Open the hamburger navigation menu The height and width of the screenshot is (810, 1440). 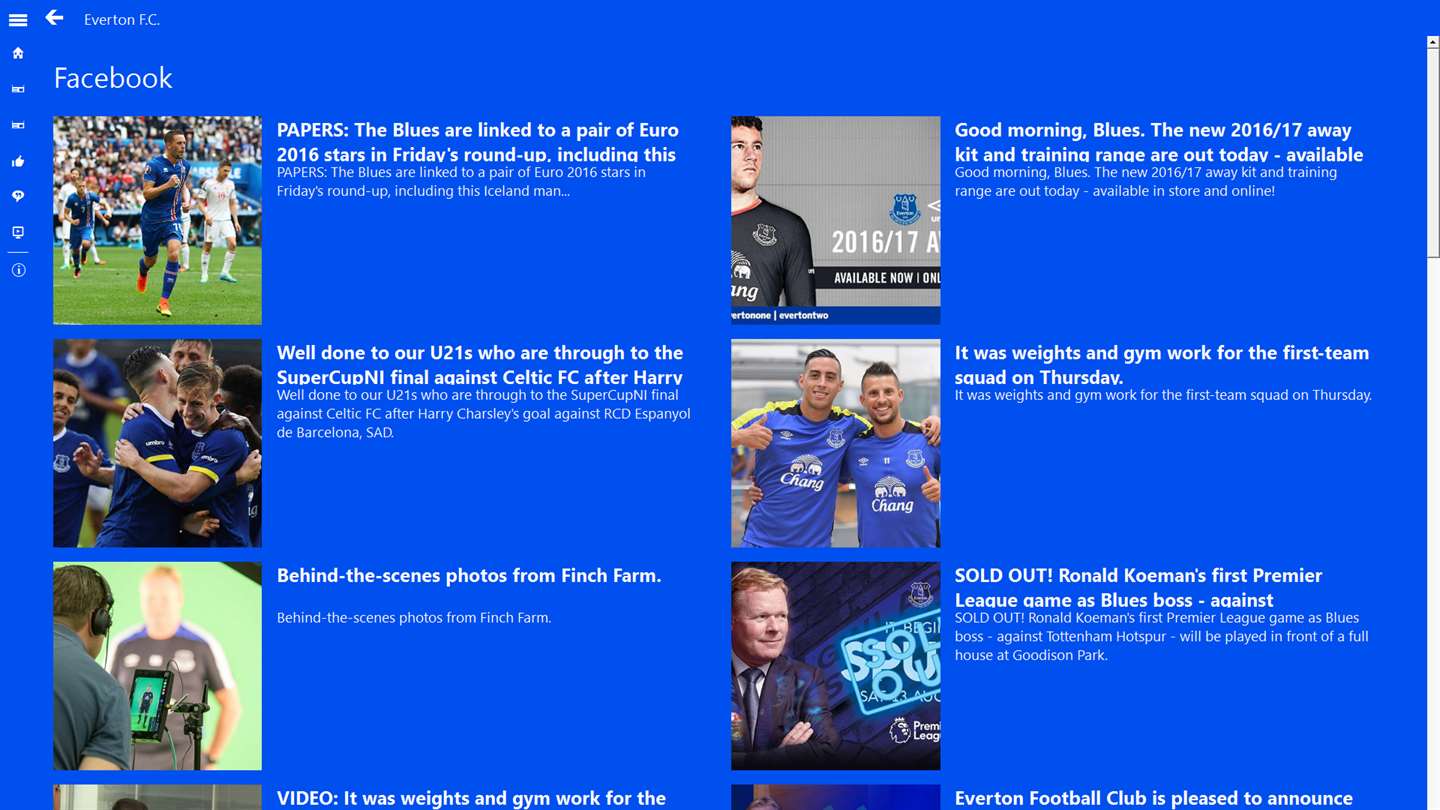pos(18,20)
